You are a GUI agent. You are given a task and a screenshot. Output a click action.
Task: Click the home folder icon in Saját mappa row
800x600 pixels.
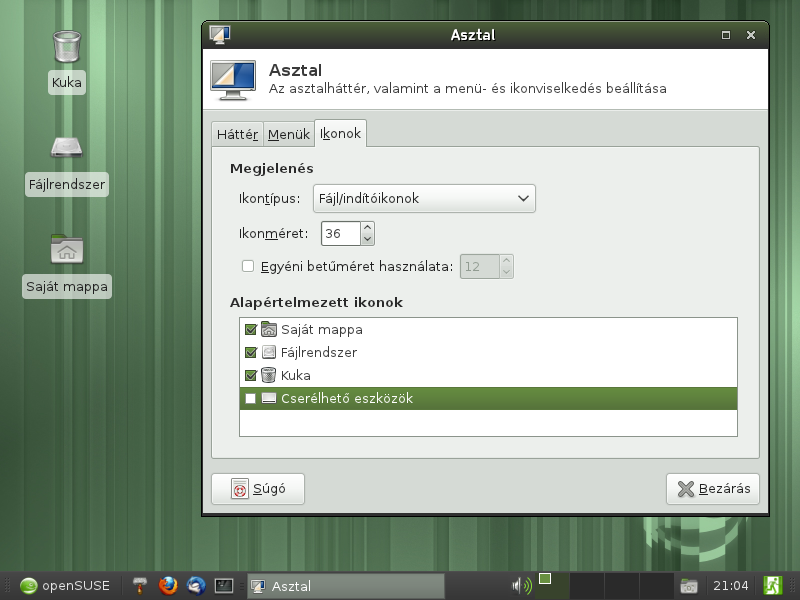269,330
